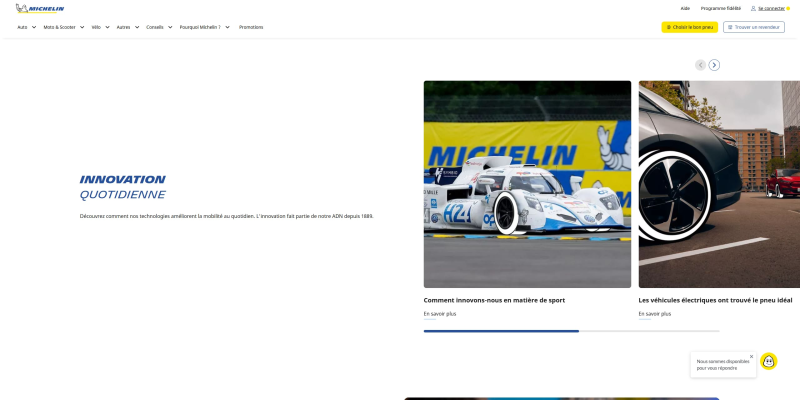Expand the Pourquoi Michelin ? chevron
The image size is (800, 400).
click(227, 27)
